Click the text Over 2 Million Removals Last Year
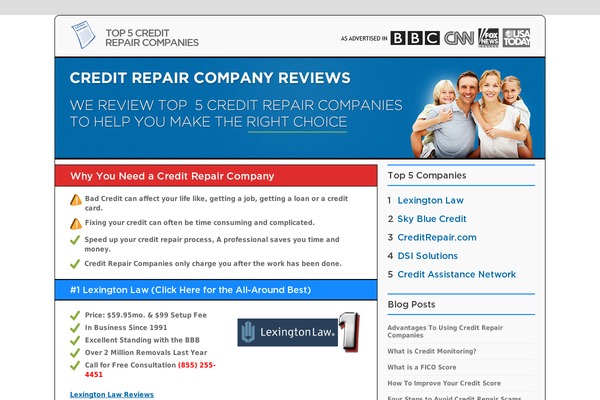 (146, 353)
